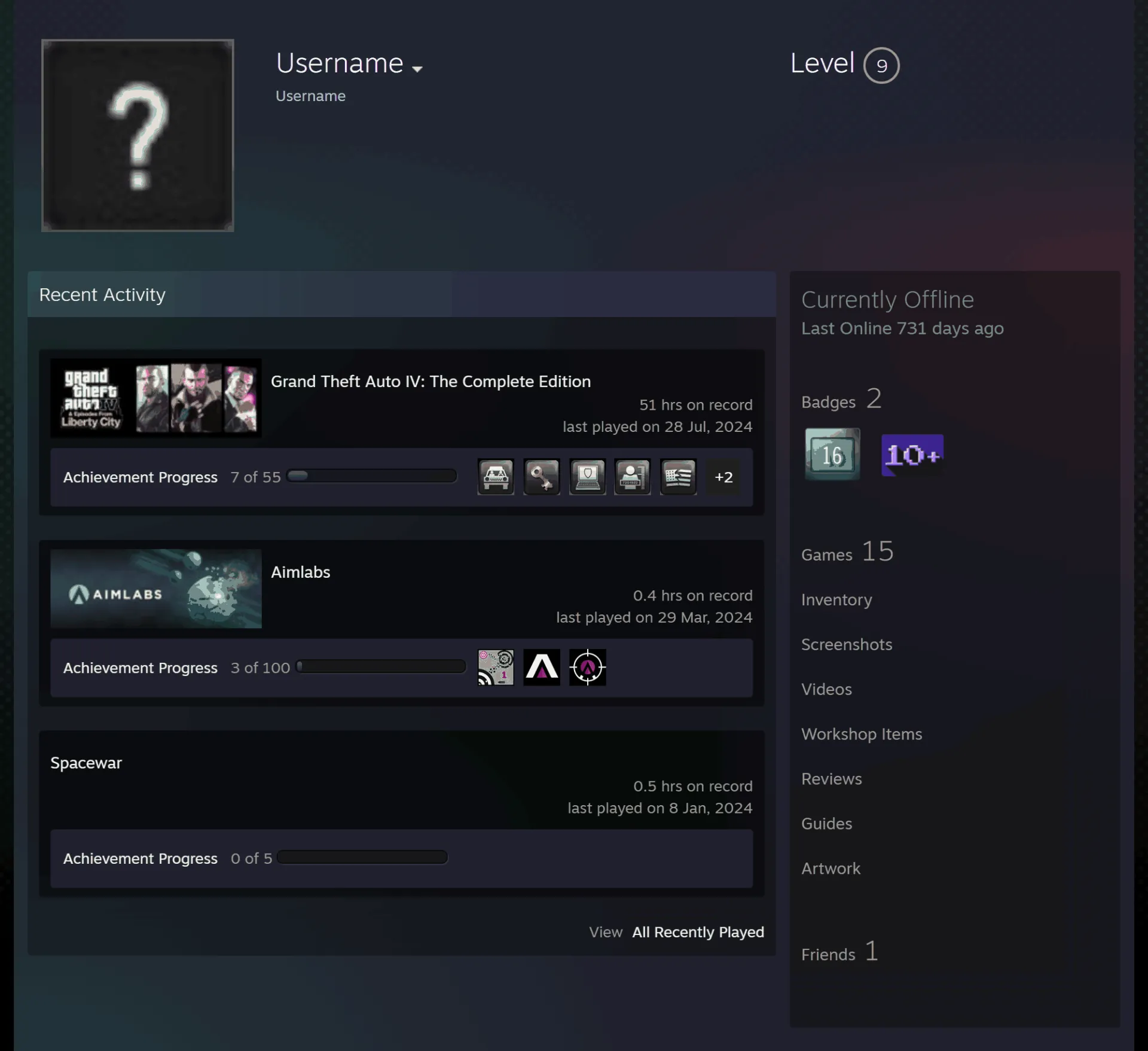Show the +2 more GTA IV achievements

click(x=723, y=477)
